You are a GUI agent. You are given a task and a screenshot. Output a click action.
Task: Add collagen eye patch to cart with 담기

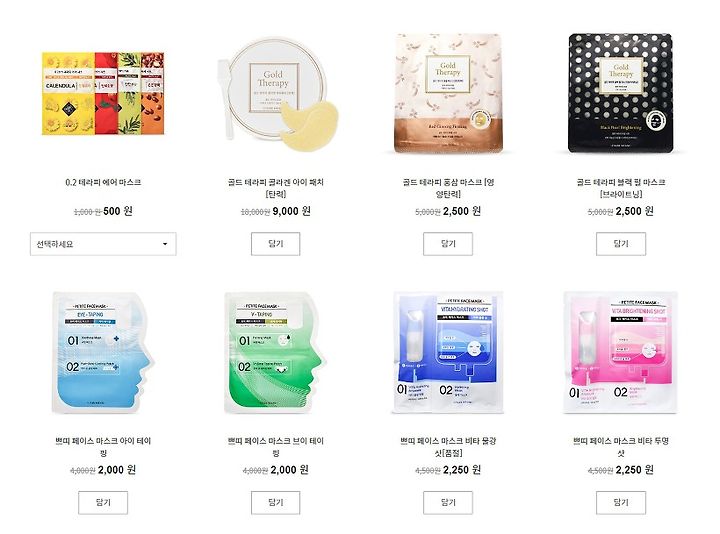coord(276,244)
